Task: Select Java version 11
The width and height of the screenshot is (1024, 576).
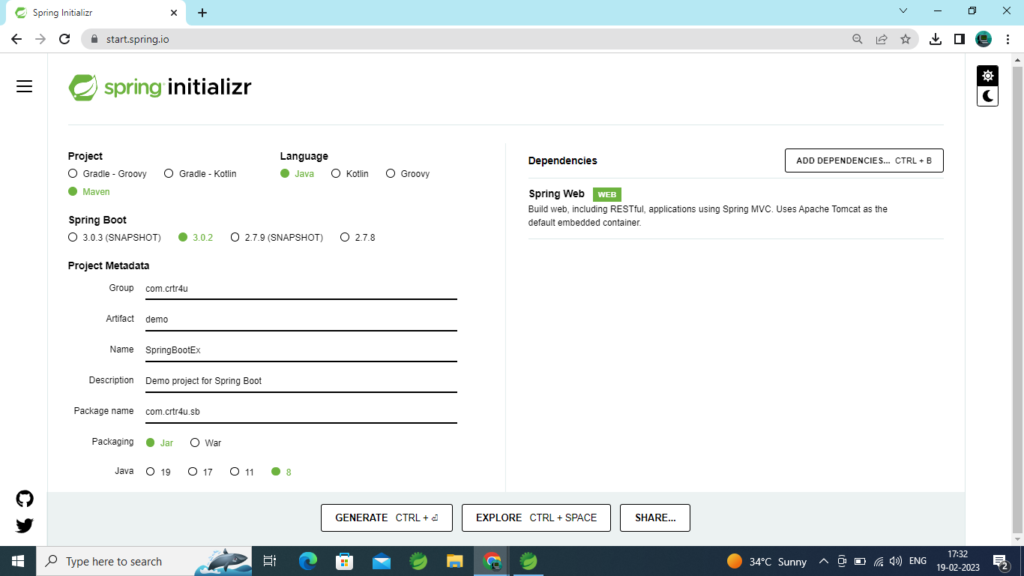Action: tap(242, 472)
